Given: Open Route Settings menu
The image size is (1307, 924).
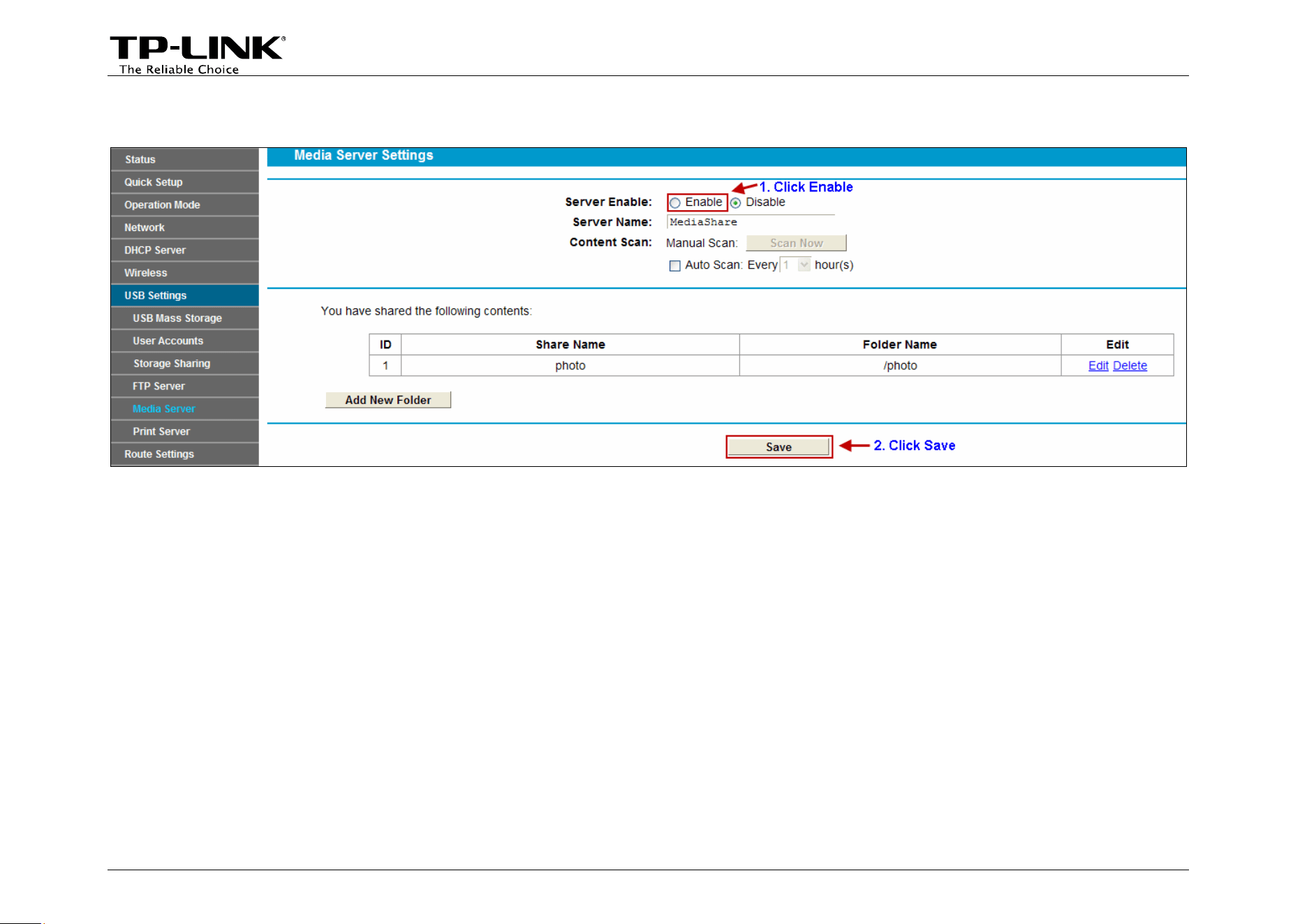Looking at the screenshot, I should (x=185, y=454).
